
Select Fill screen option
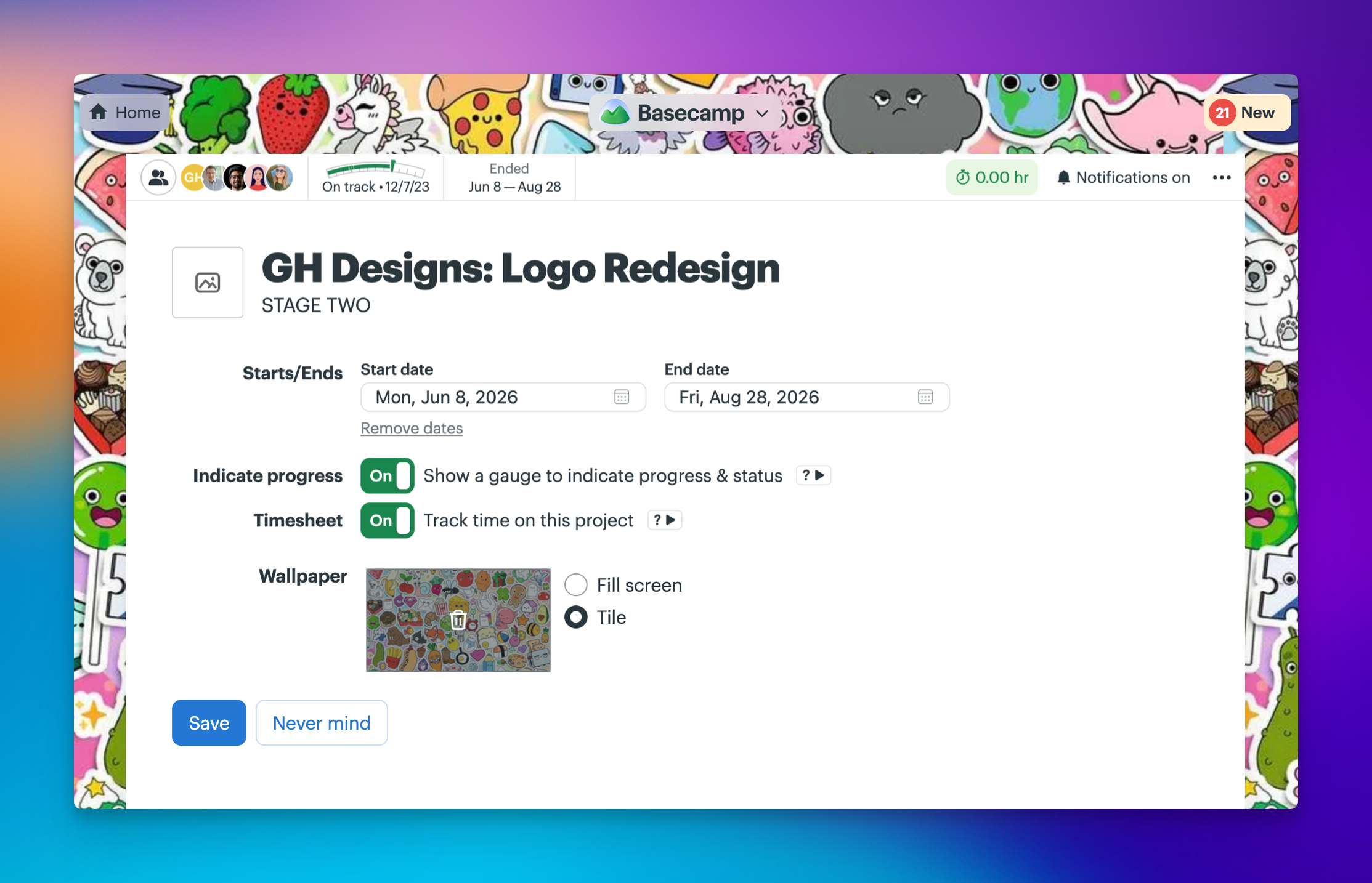coord(576,584)
